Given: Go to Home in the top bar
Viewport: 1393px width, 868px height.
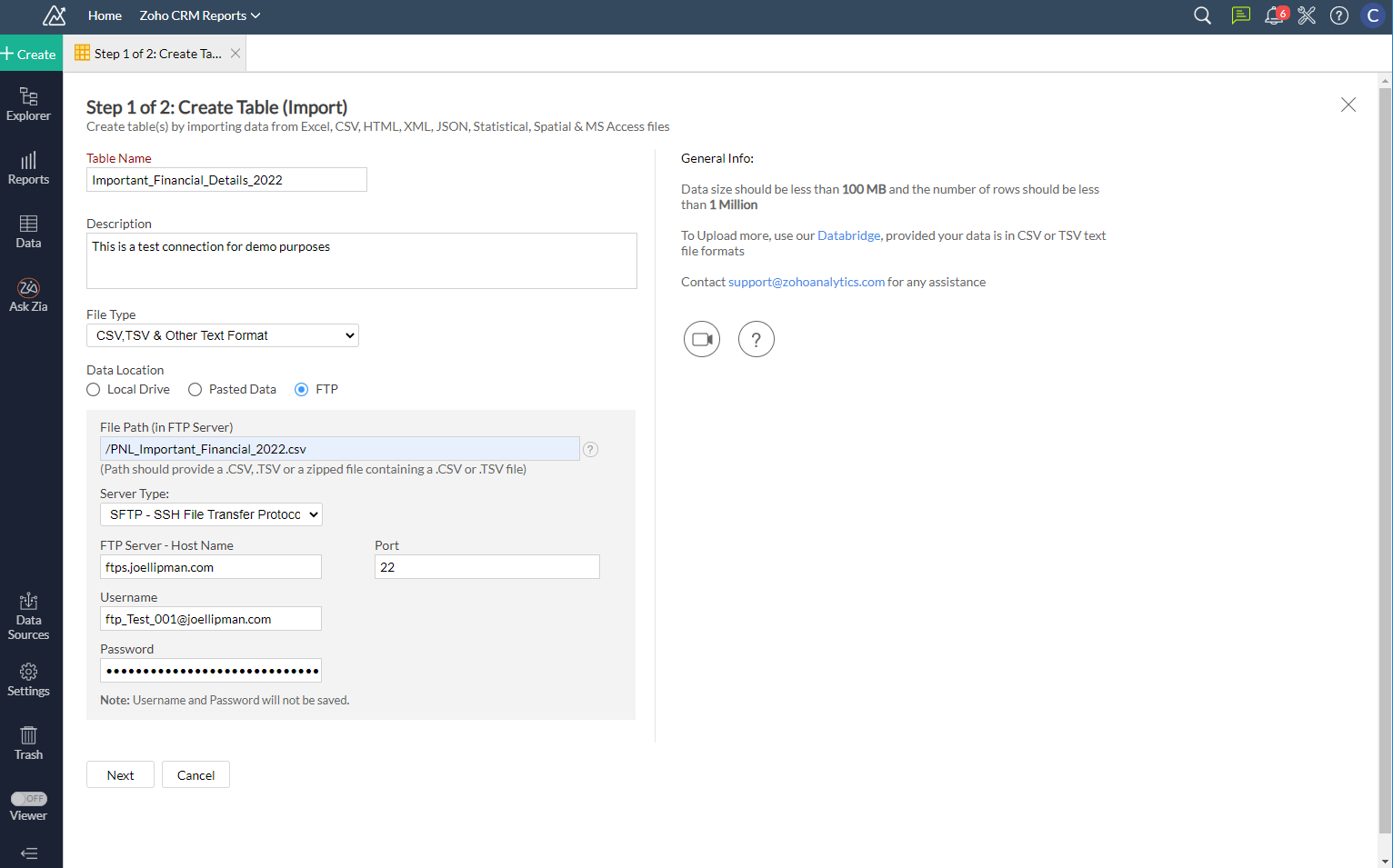Looking at the screenshot, I should tap(105, 15).
